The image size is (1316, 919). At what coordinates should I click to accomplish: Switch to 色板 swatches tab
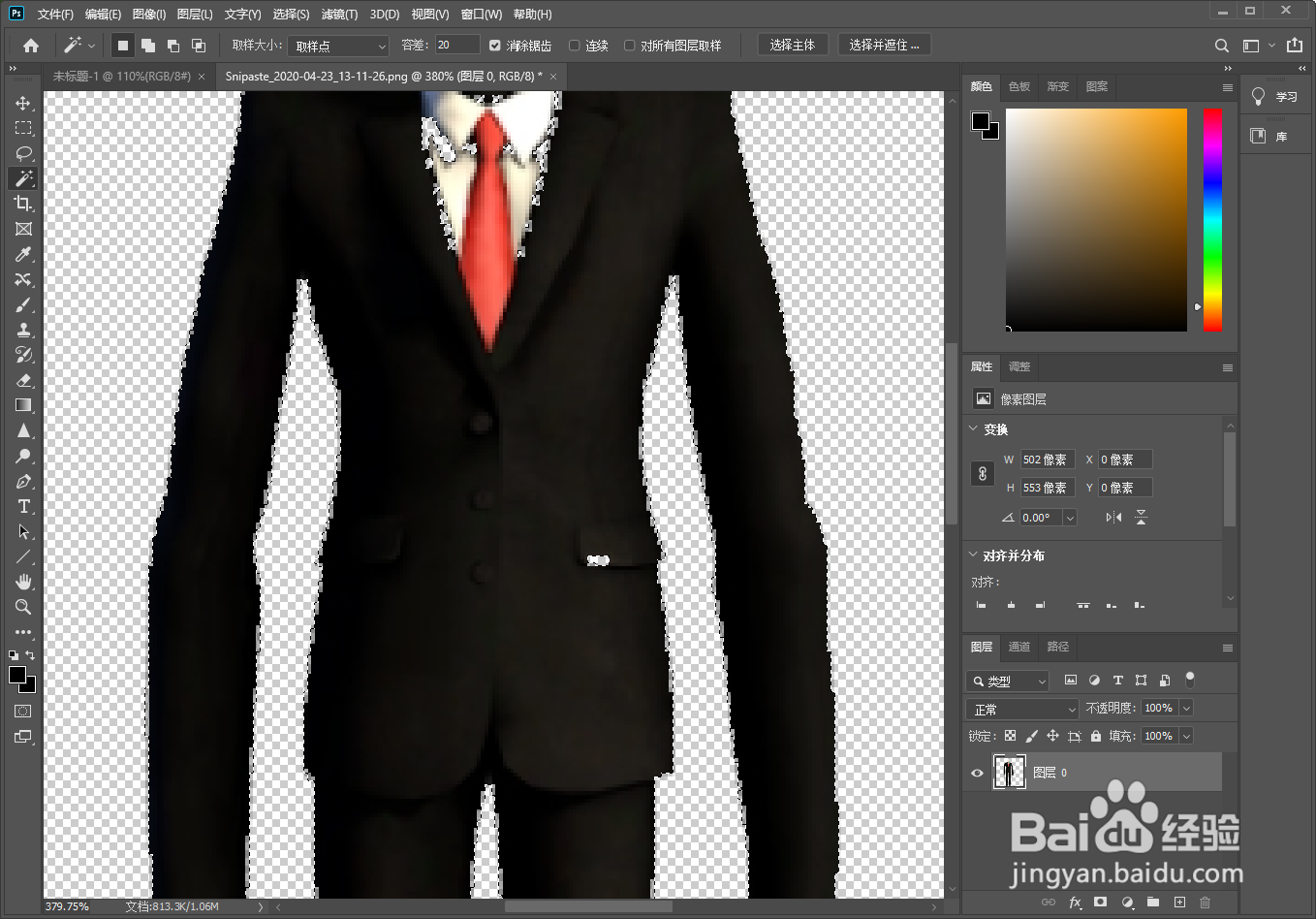click(x=1019, y=86)
